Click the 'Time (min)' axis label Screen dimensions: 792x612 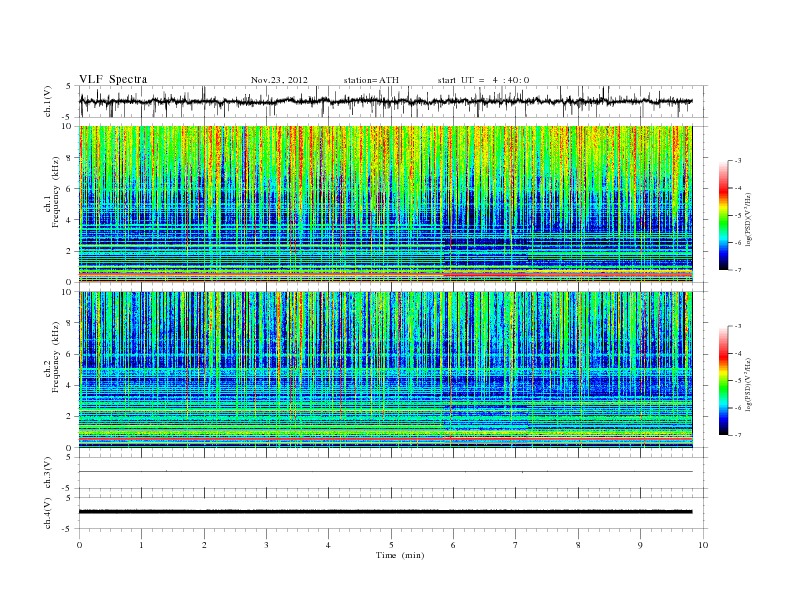point(400,555)
